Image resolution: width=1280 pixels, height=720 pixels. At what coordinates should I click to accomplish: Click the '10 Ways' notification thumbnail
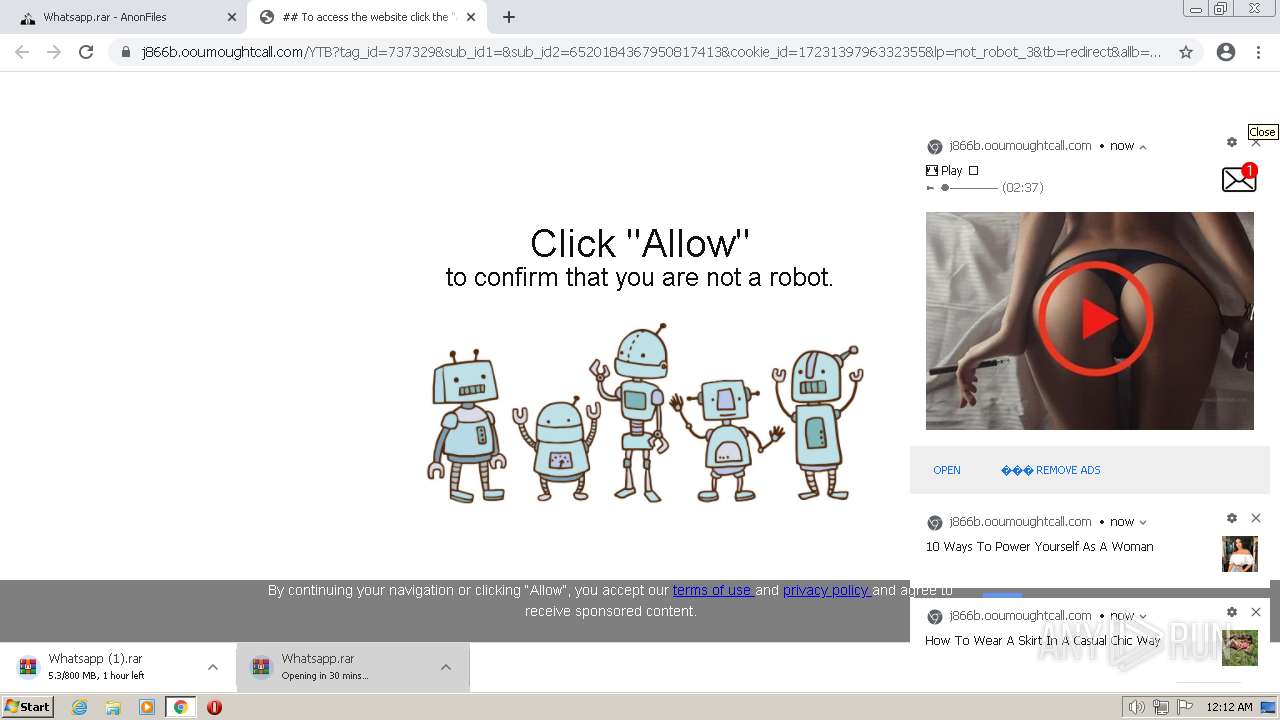[x=1240, y=554]
